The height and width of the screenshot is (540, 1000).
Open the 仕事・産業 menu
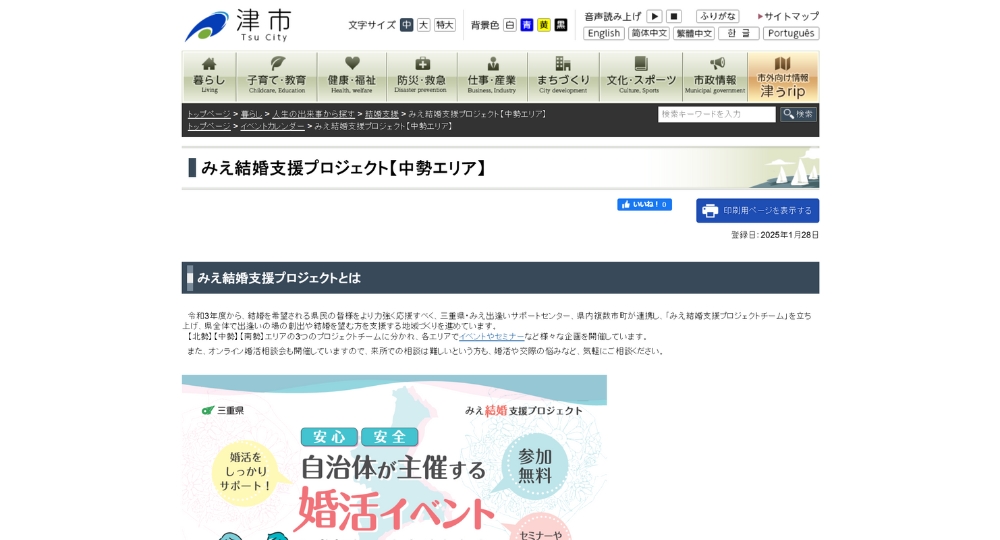pyautogui.click(x=492, y=77)
